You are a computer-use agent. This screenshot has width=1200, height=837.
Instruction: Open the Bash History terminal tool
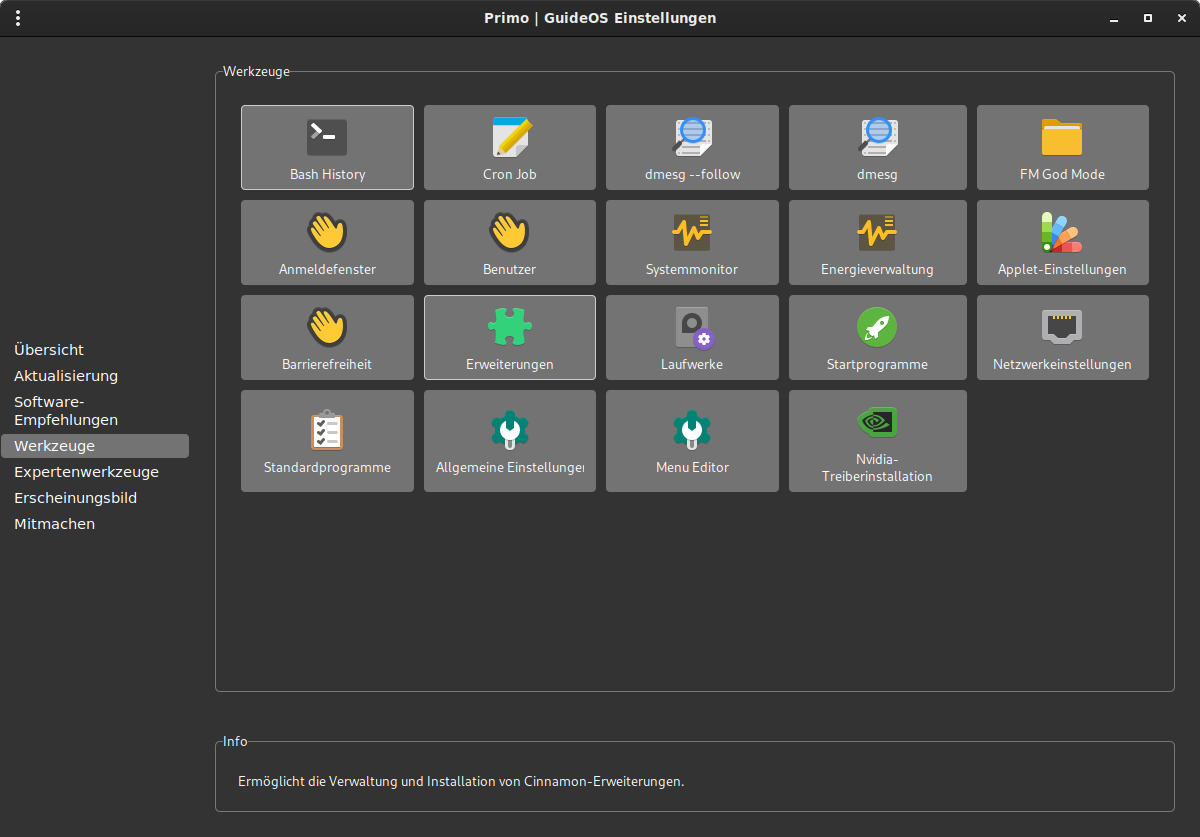coord(327,148)
